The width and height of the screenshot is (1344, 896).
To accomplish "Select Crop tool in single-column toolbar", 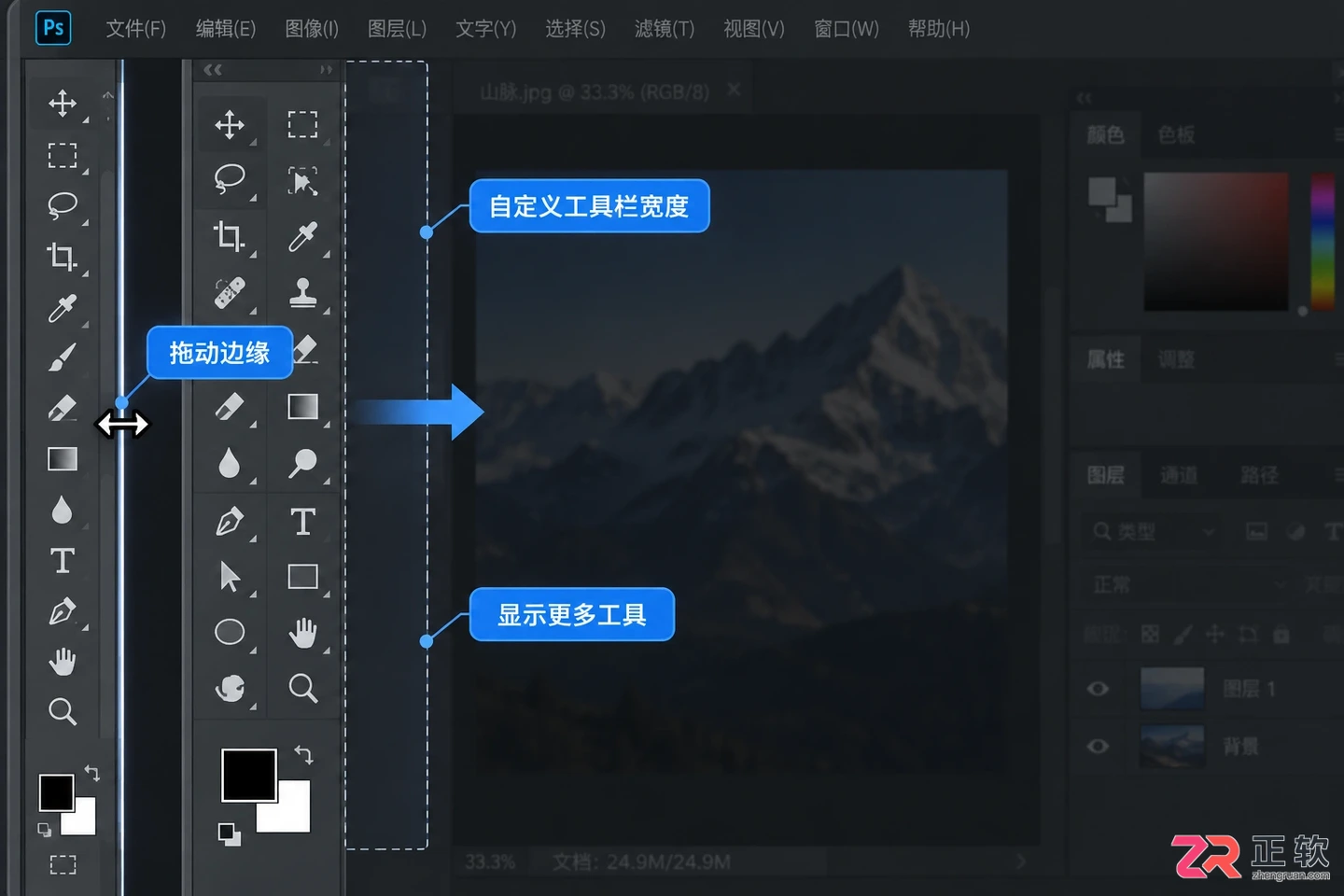I will tap(63, 256).
